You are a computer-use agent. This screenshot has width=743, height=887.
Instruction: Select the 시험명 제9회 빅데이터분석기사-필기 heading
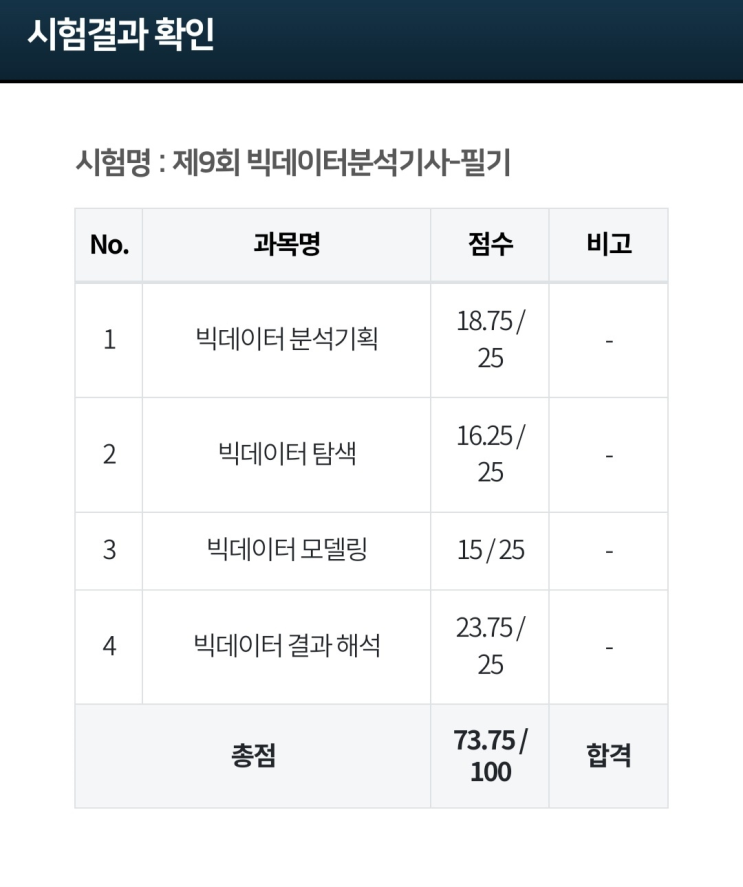pyautogui.click(x=293, y=162)
